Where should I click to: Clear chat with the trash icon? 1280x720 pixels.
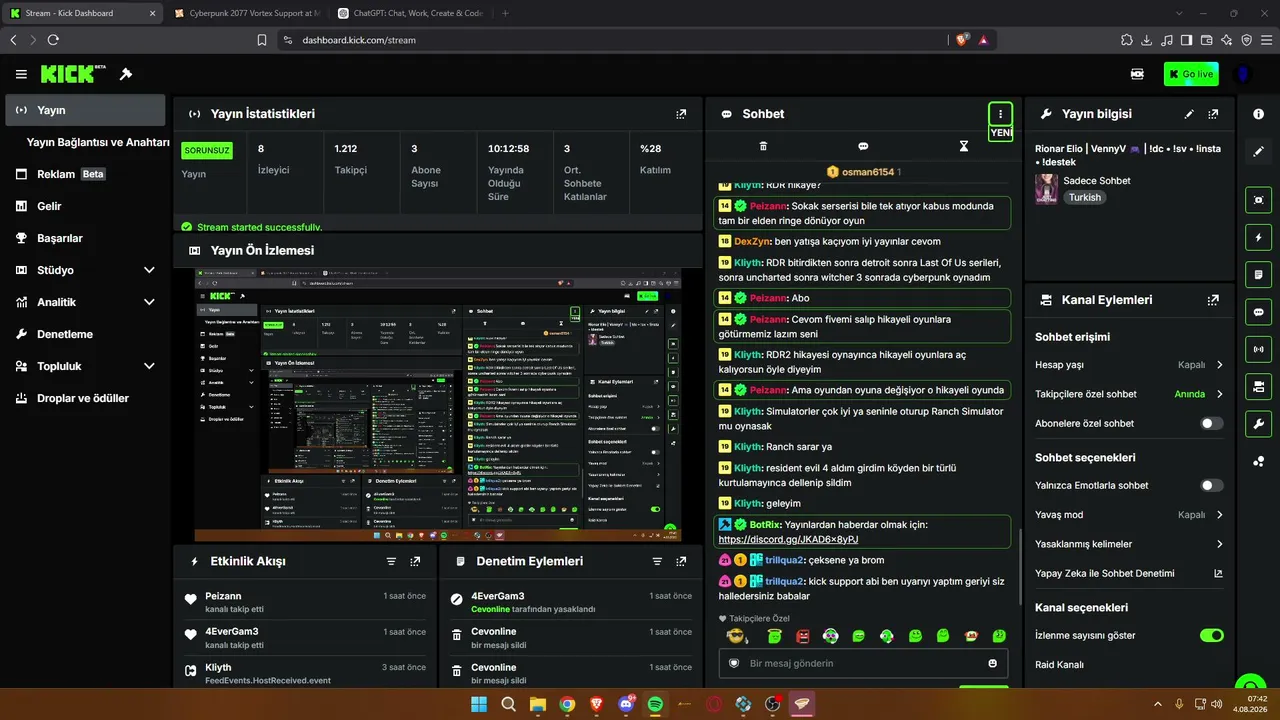click(763, 146)
